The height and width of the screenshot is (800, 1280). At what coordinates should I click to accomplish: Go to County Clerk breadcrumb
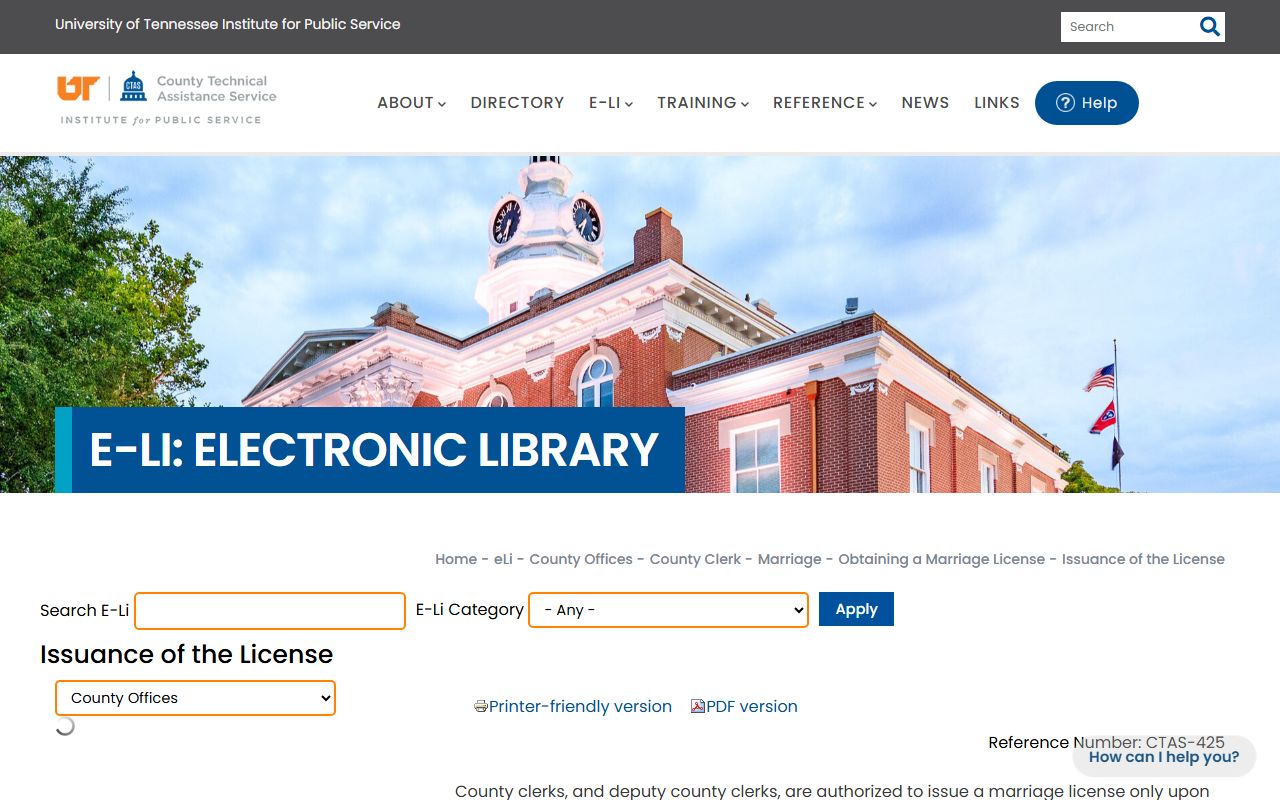coord(695,559)
